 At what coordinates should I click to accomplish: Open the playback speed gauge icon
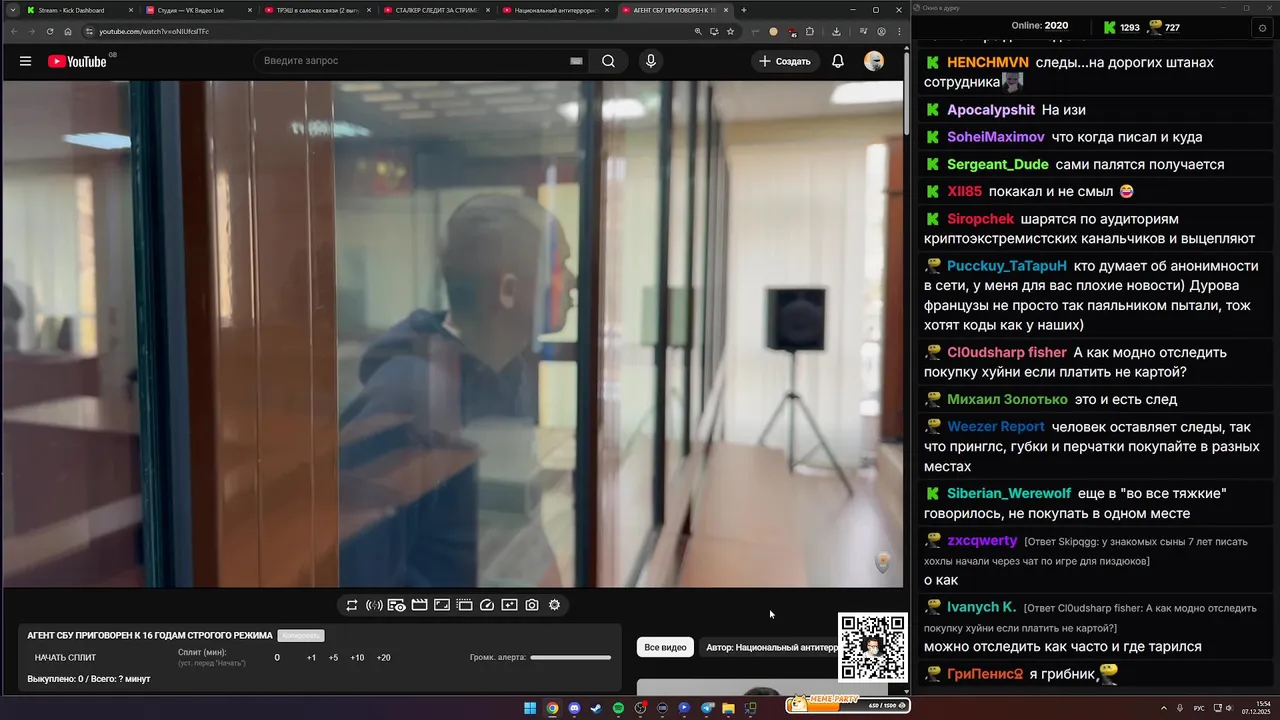coord(487,605)
